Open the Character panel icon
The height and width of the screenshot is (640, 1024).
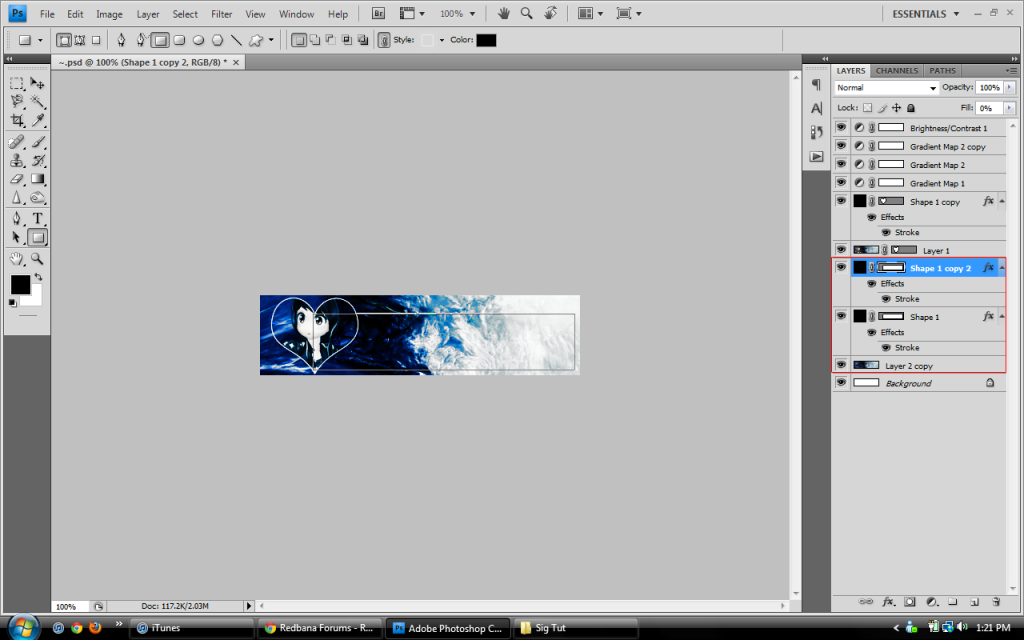(x=816, y=108)
